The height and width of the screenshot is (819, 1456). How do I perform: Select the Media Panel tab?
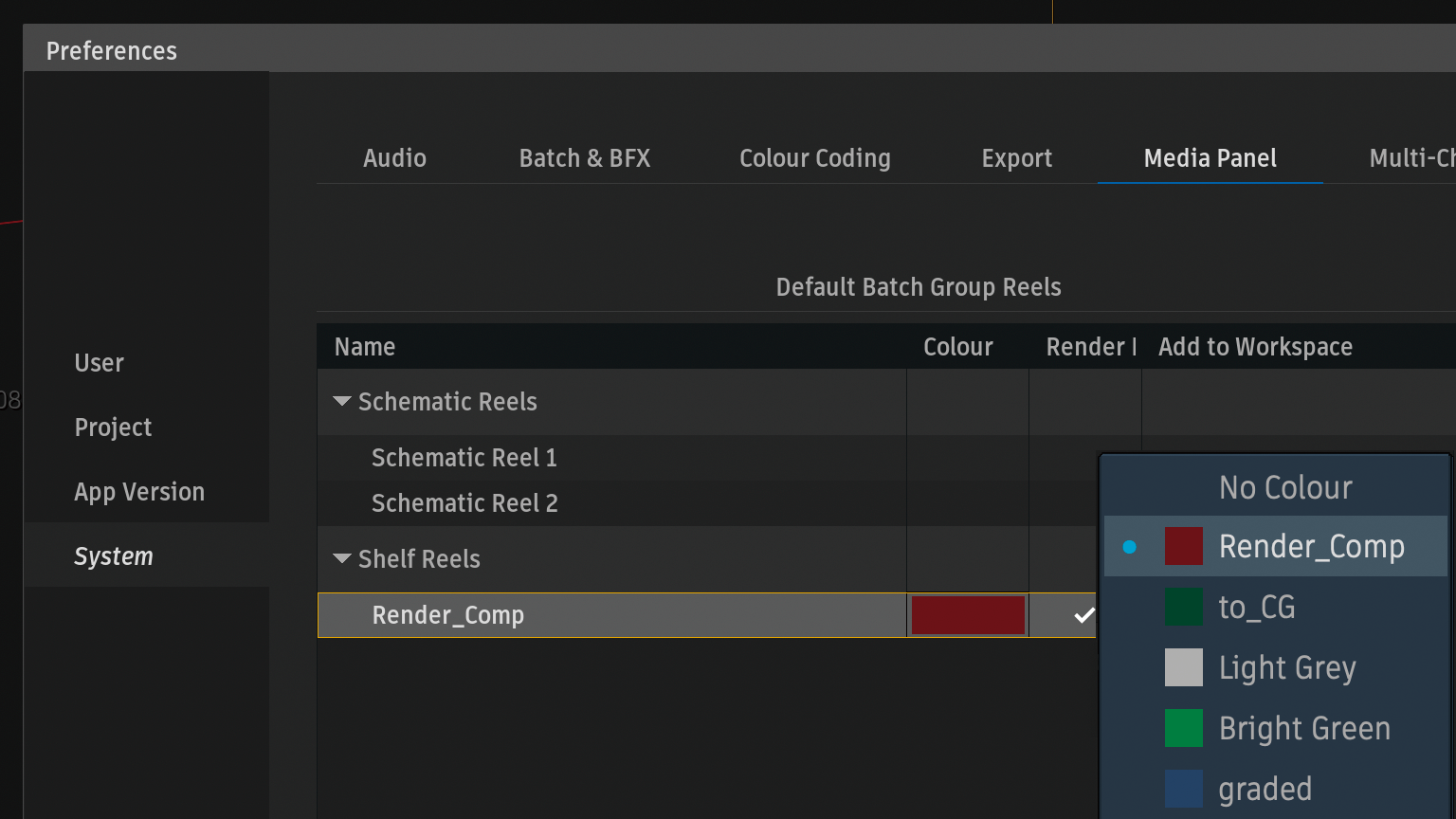tap(1210, 158)
